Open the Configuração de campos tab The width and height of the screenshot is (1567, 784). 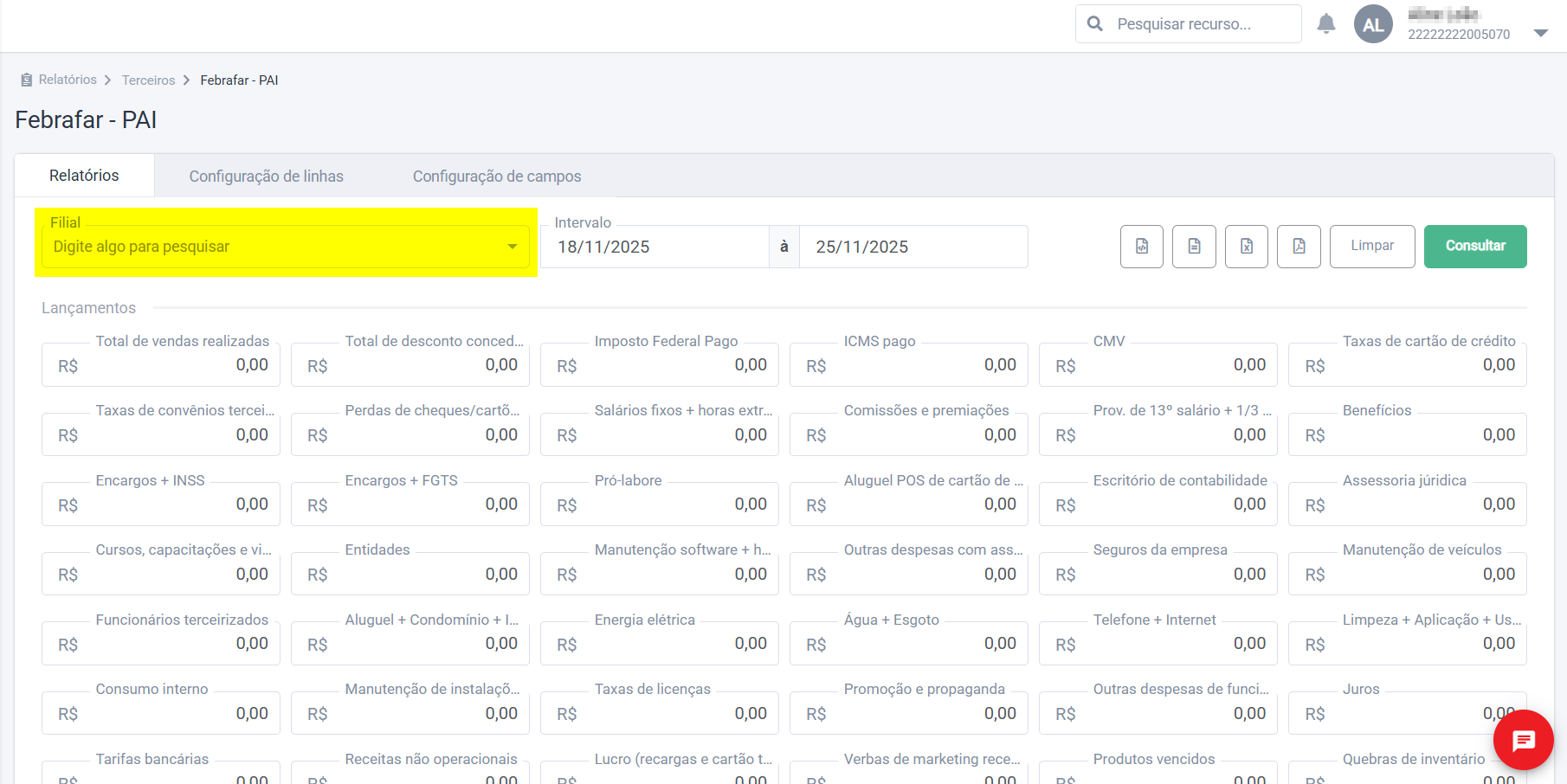(x=497, y=177)
